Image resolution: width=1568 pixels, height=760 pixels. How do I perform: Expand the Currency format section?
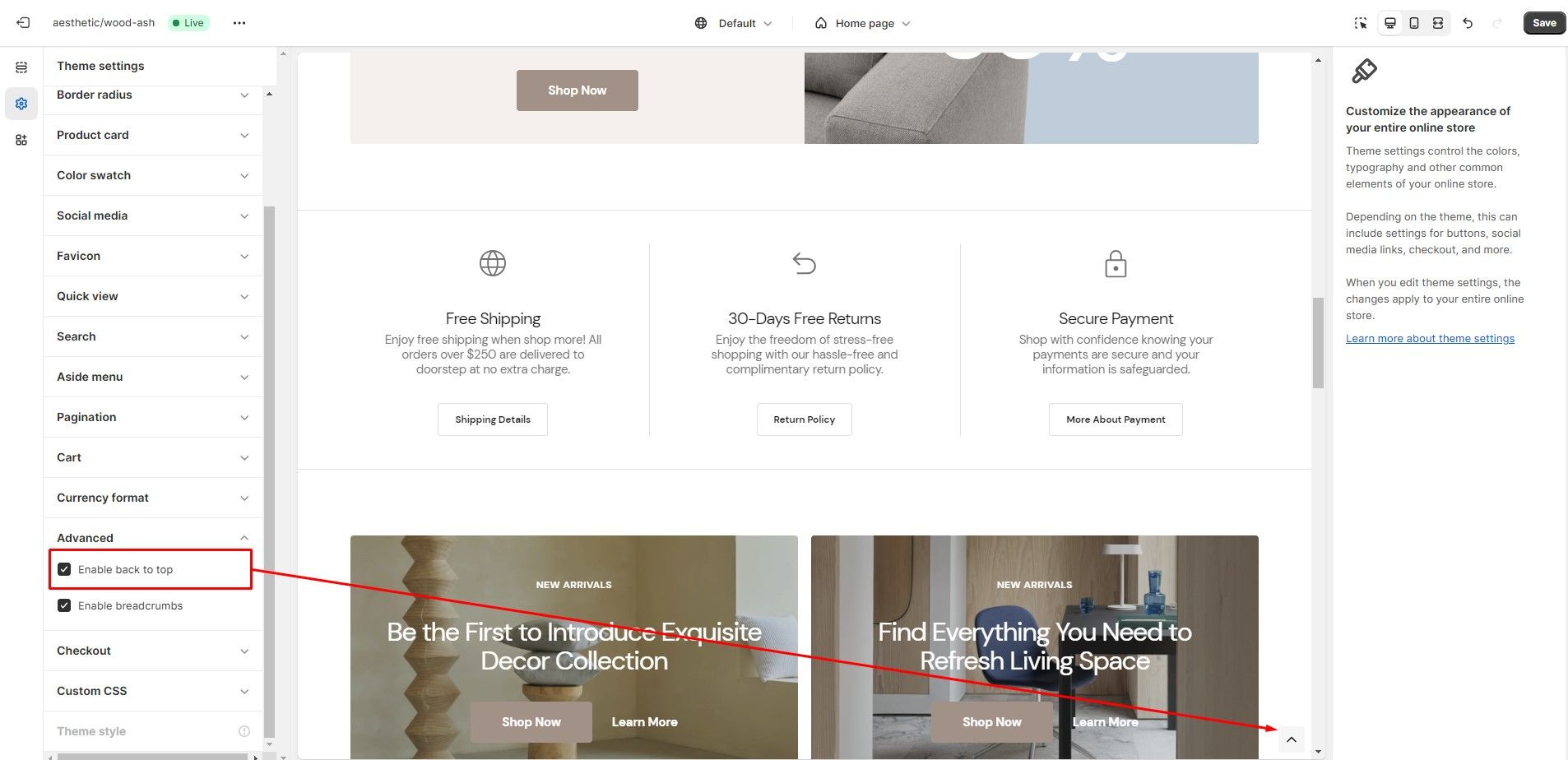click(x=153, y=498)
